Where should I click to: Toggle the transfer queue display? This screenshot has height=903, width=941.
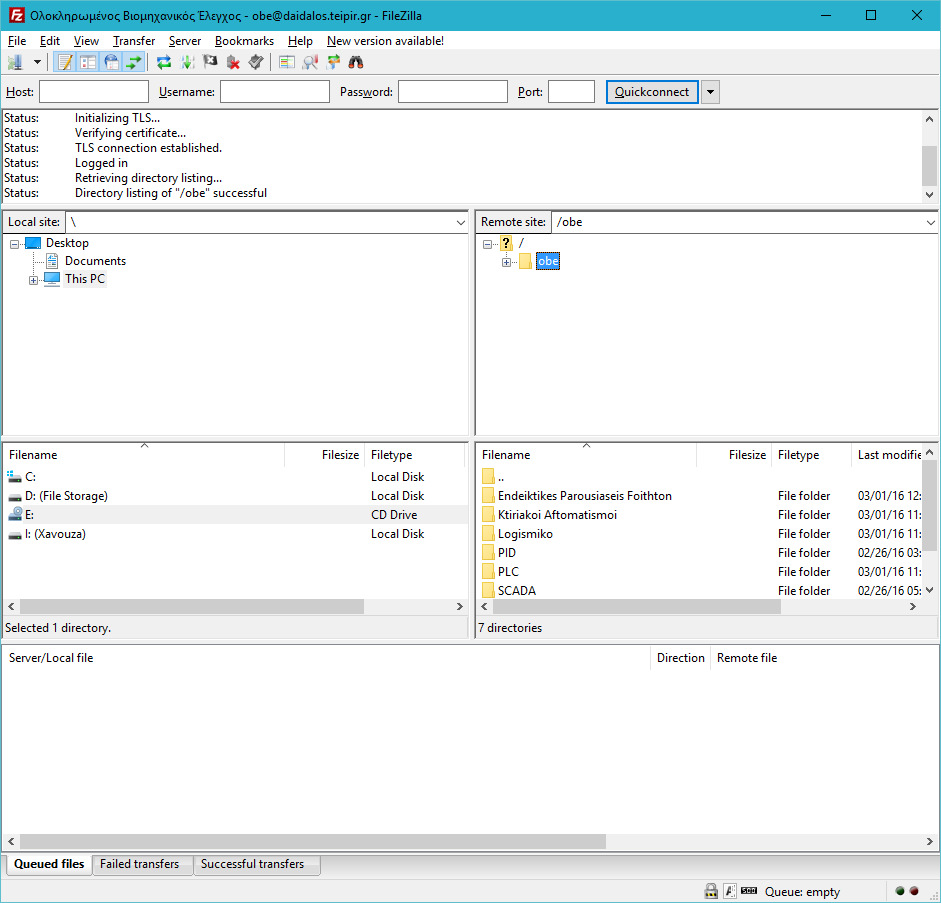pos(134,62)
